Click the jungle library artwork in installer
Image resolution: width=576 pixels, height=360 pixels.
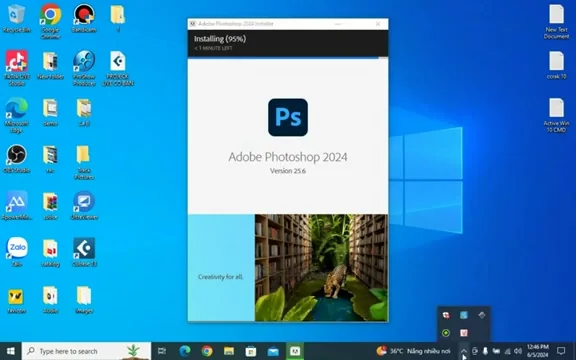(x=321, y=268)
